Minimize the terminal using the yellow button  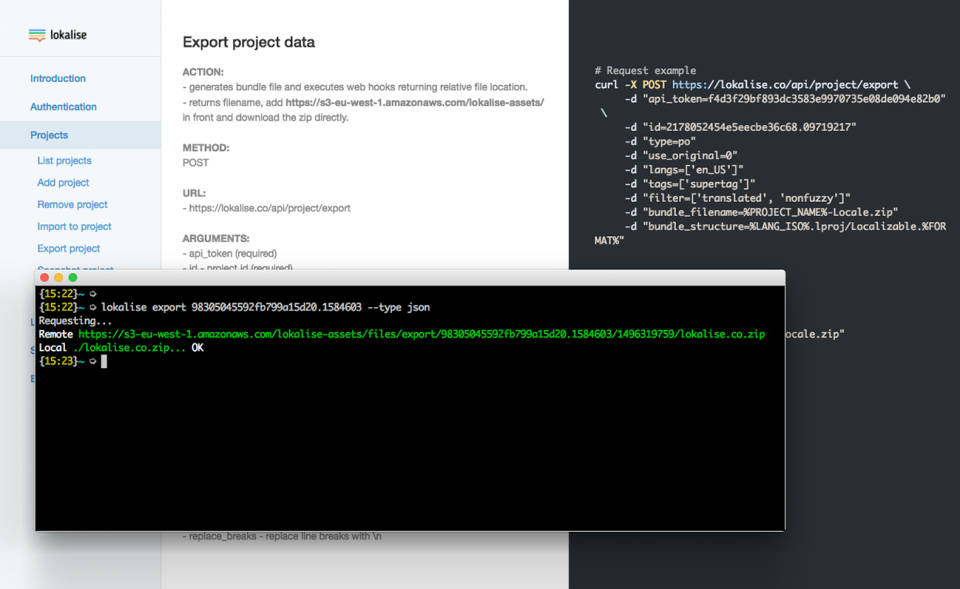pos(59,278)
